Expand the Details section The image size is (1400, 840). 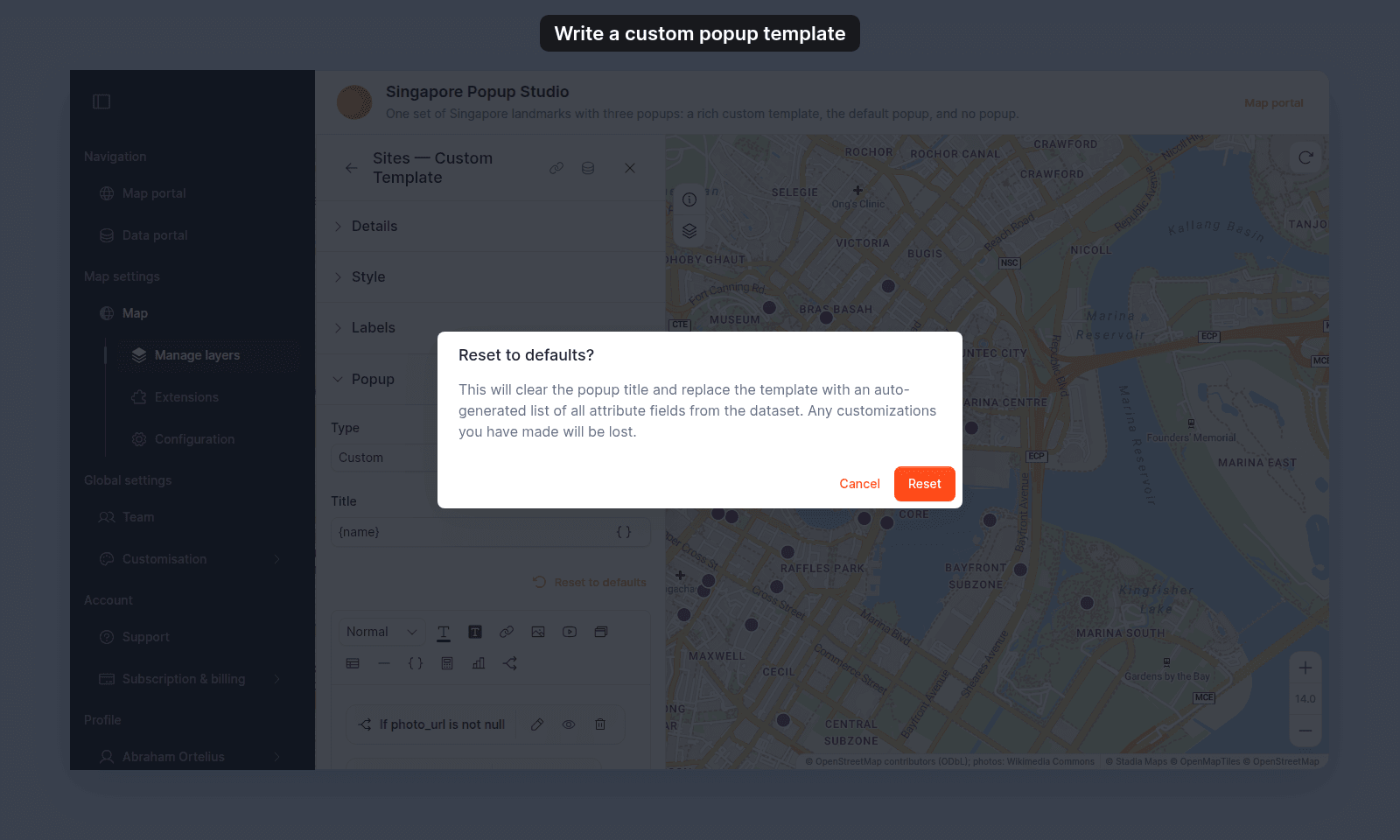pyautogui.click(x=490, y=227)
